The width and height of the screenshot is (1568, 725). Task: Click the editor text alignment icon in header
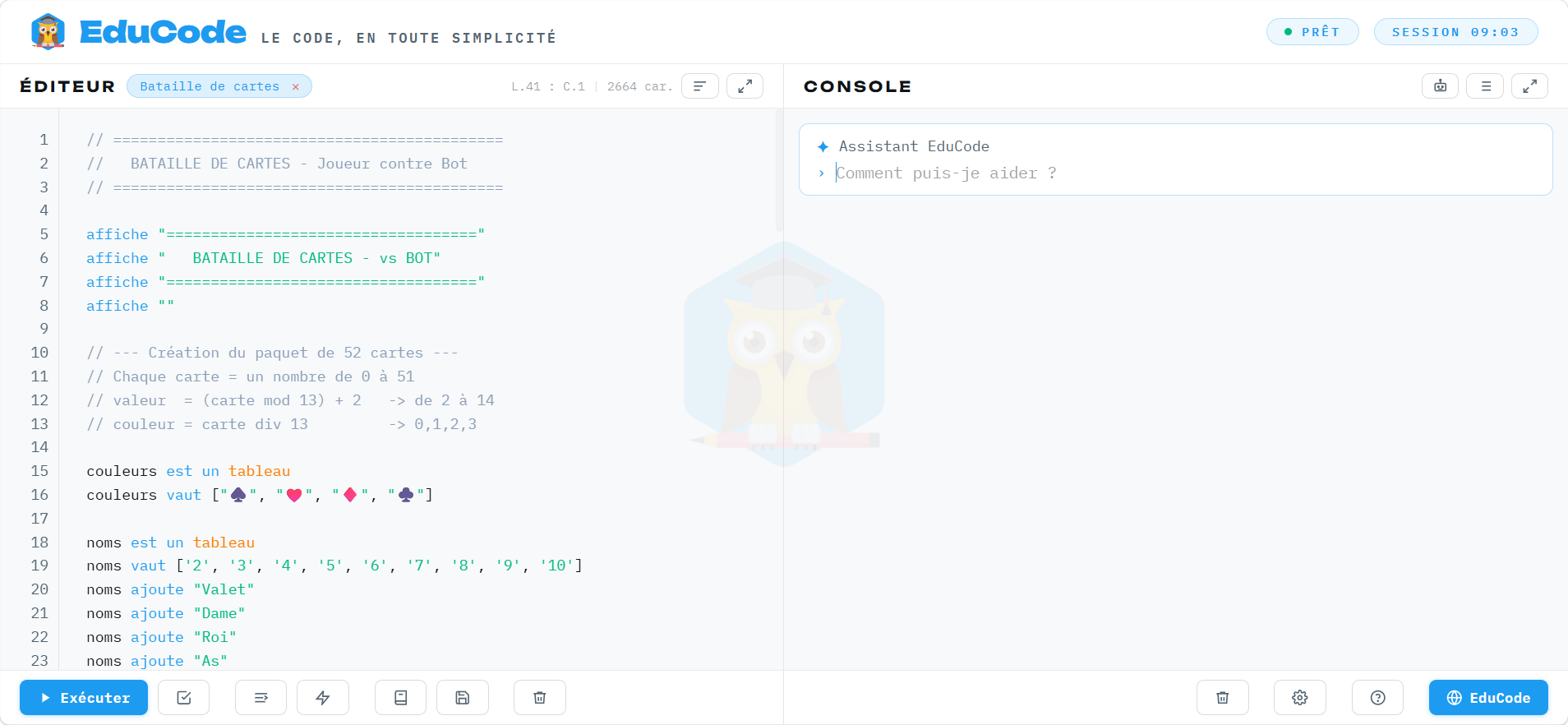tap(700, 86)
